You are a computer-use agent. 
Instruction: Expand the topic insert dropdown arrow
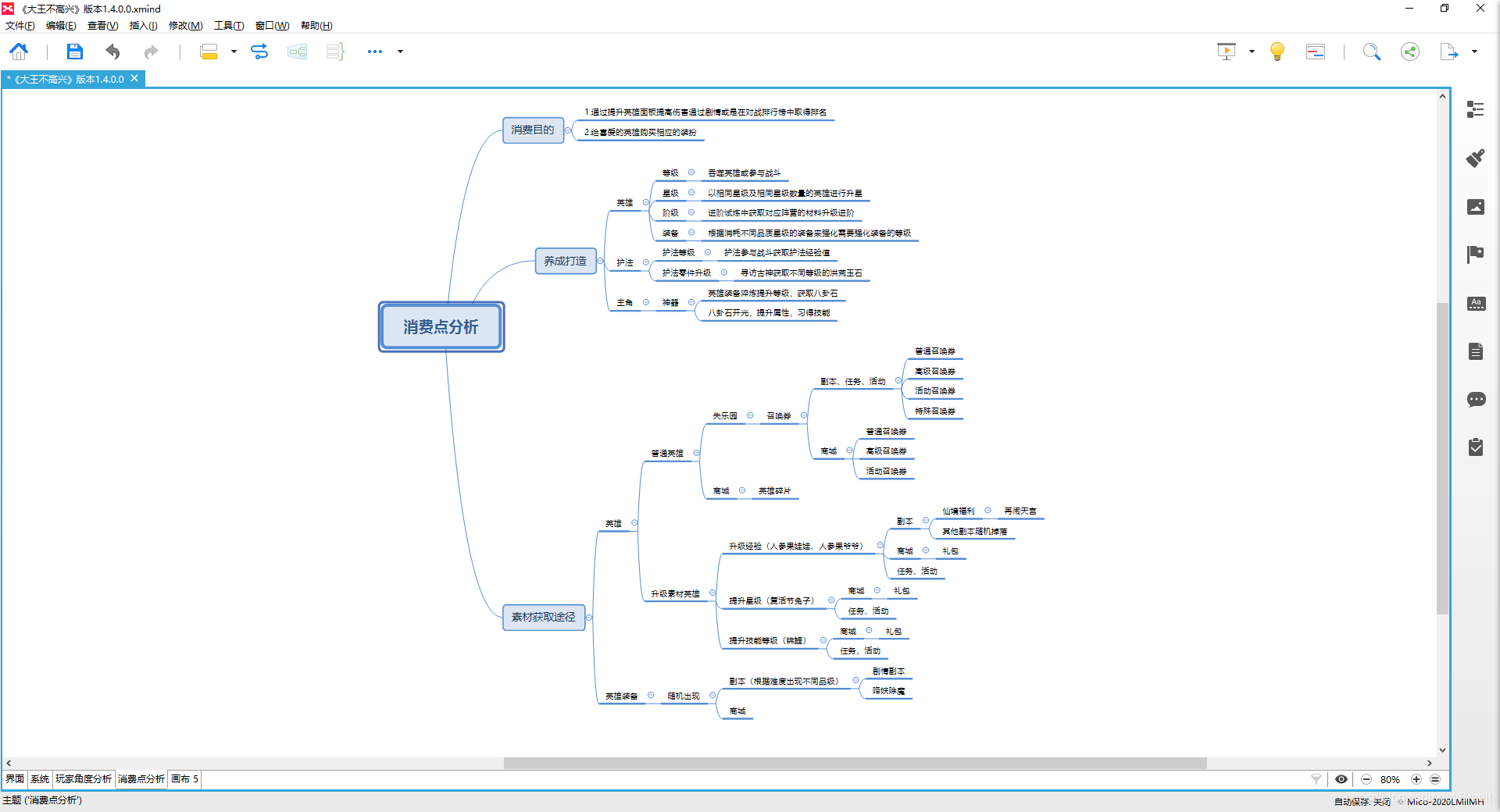(x=234, y=52)
